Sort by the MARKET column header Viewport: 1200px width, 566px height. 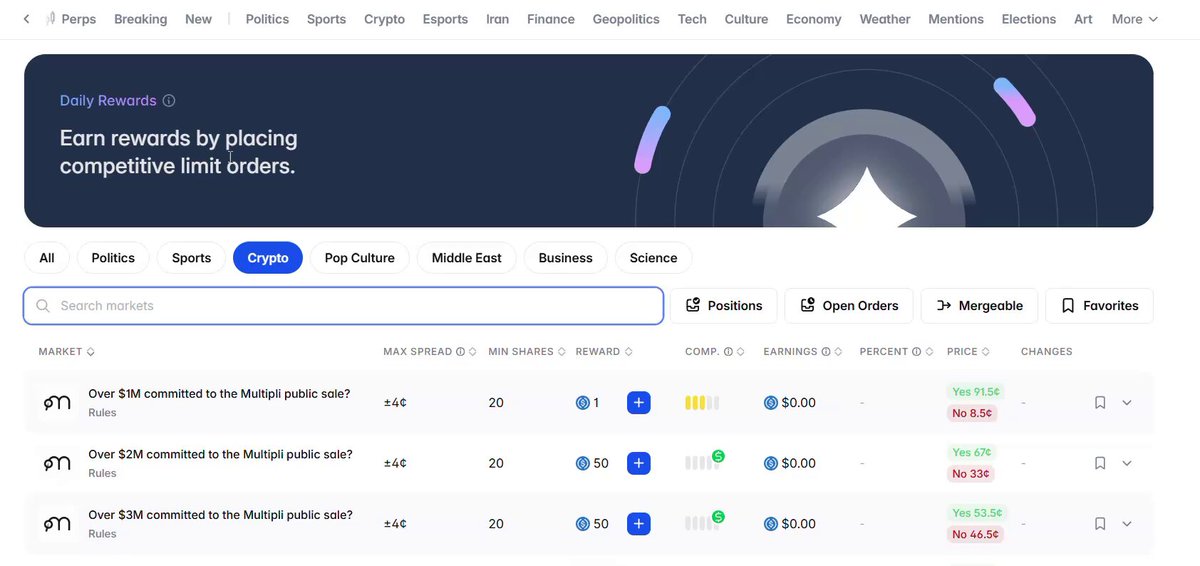(66, 352)
